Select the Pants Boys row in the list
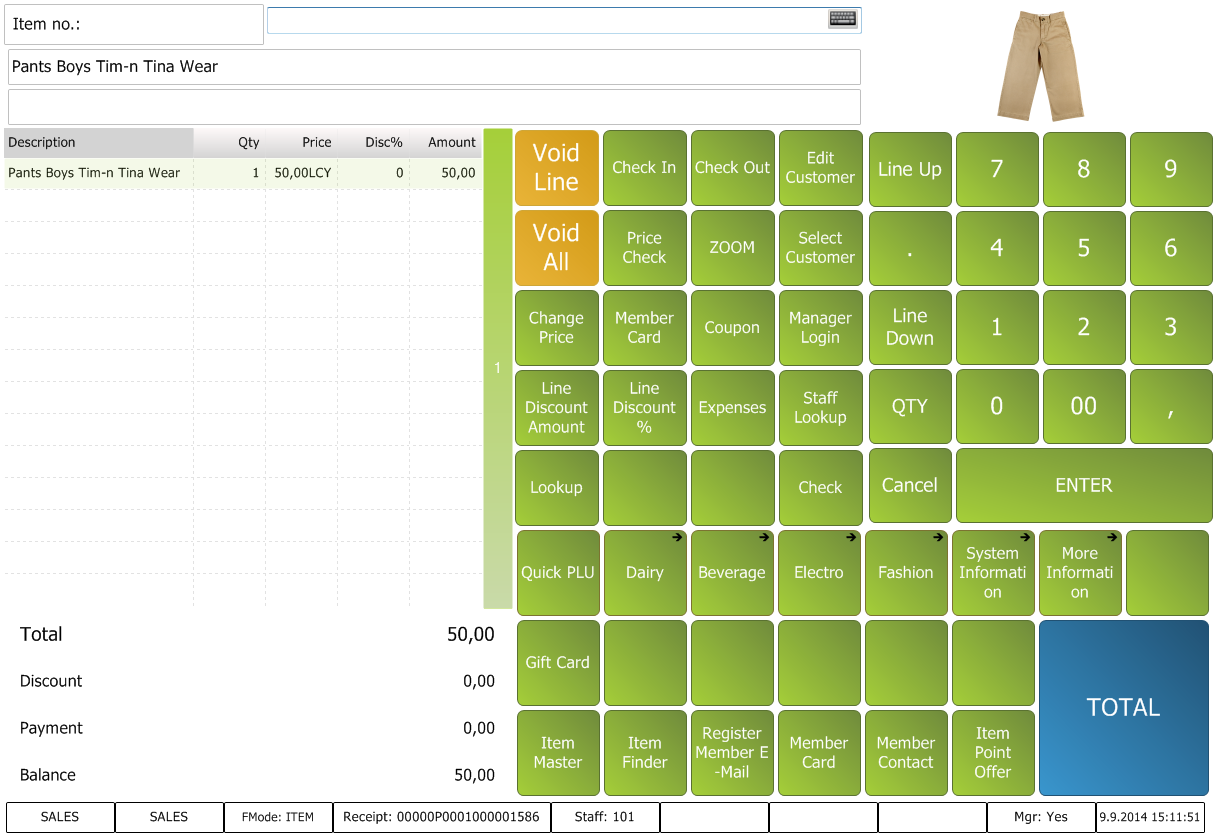The width and height of the screenshot is (1222, 839). point(240,173)
